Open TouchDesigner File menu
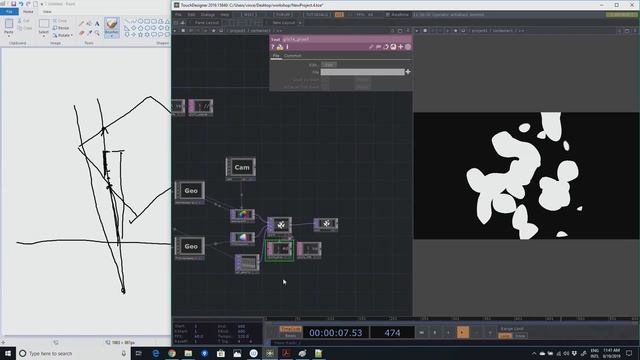 point(178,15)
